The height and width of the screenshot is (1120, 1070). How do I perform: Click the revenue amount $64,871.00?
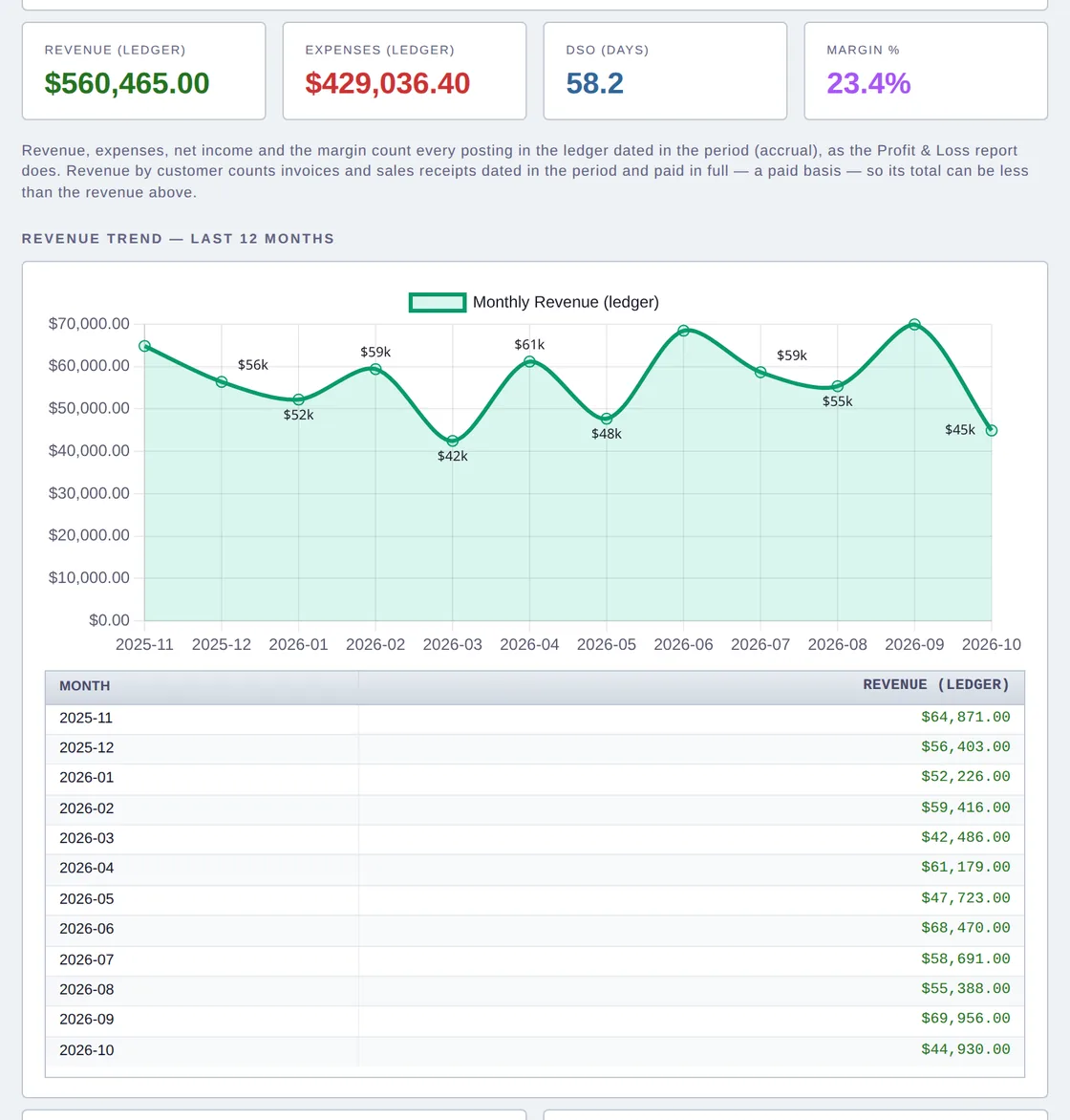click(966, 717)
